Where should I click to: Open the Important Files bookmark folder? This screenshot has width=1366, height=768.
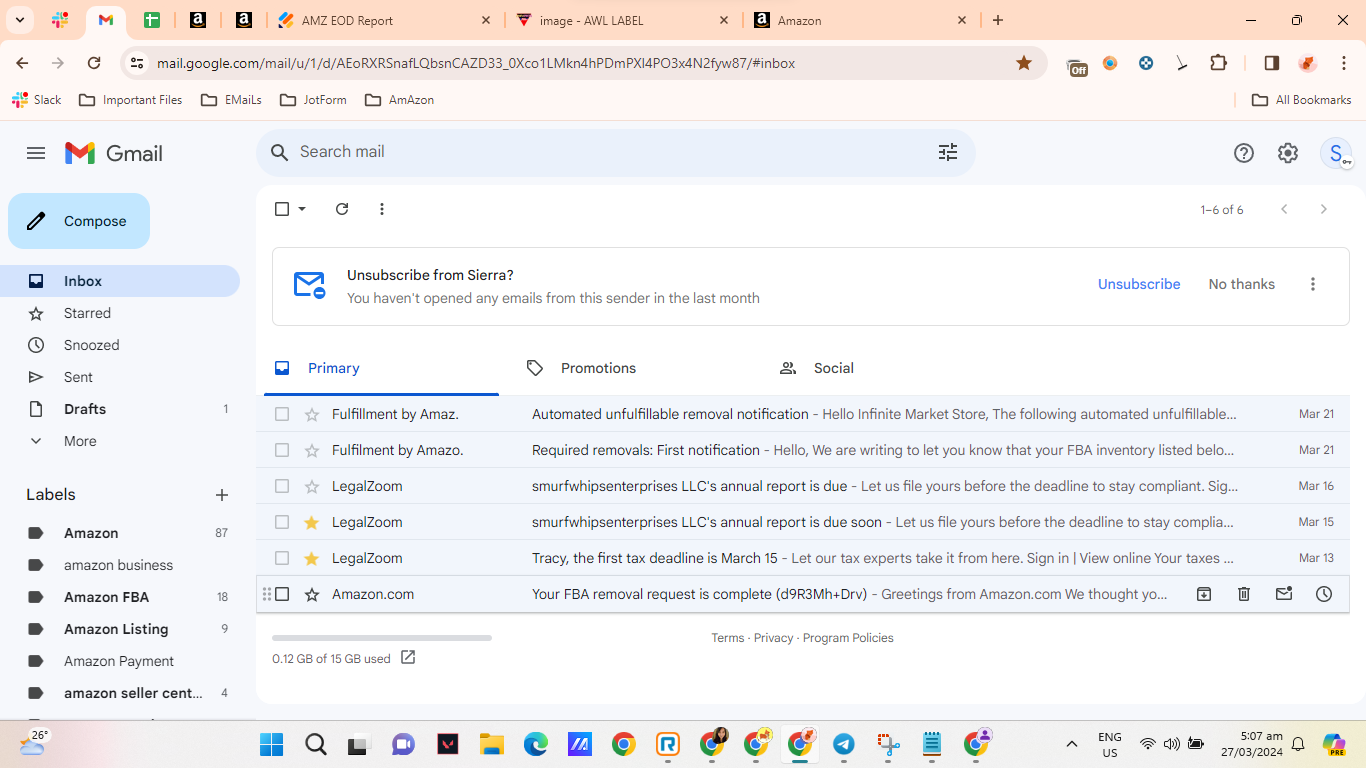(131, 100)
